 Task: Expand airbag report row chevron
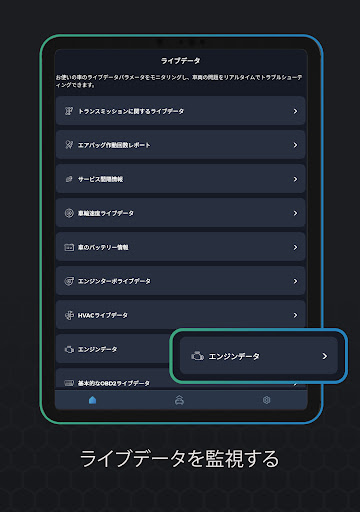tap(295, 145)
